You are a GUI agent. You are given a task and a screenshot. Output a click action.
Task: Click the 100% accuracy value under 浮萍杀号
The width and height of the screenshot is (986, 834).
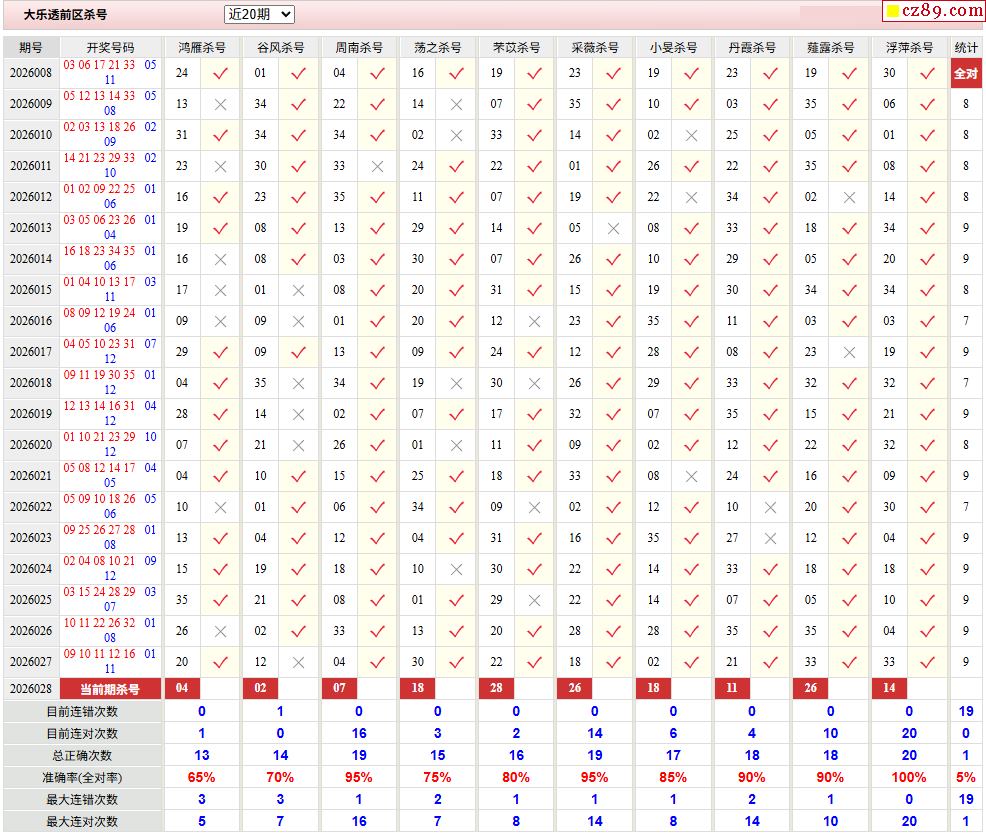point(908,777)
